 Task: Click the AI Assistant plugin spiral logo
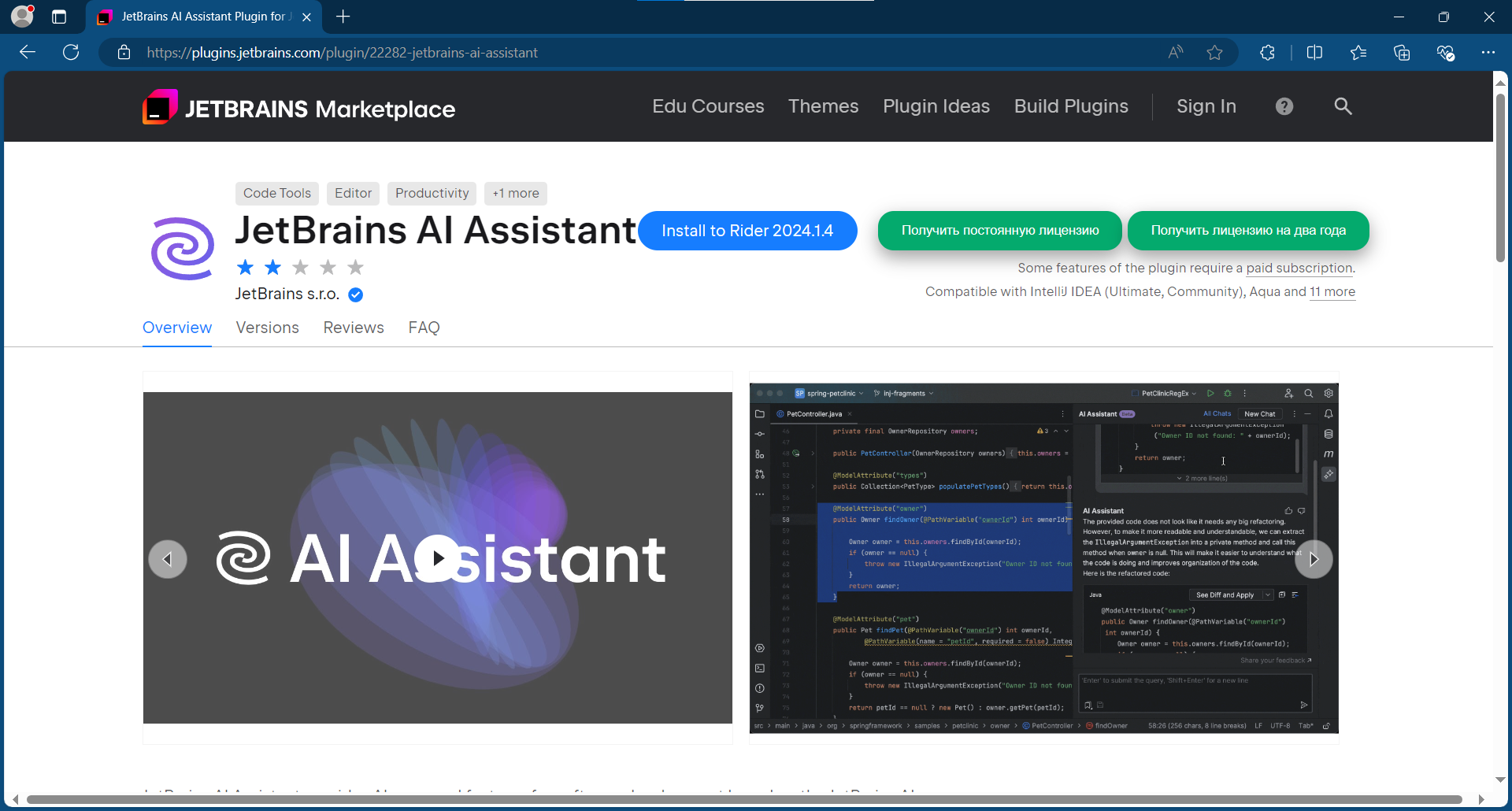coord(183,249)
